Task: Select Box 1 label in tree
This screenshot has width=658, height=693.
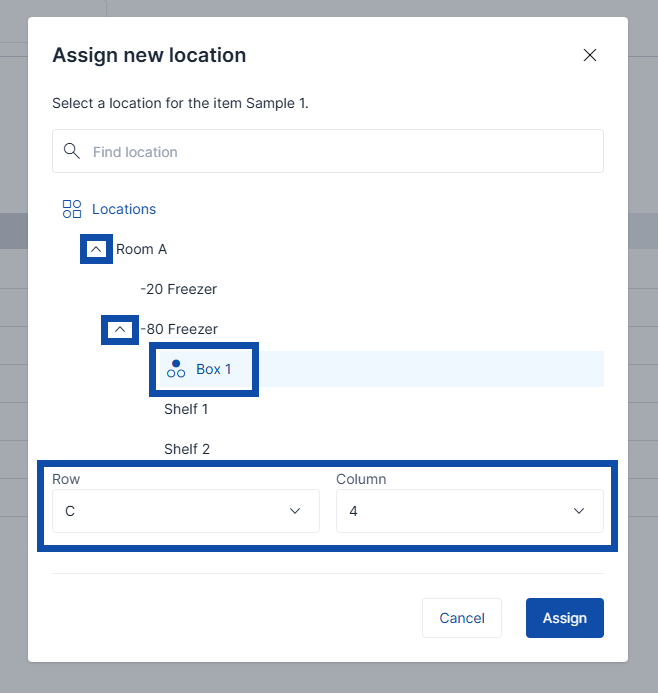Action: [x=213, y=369]
